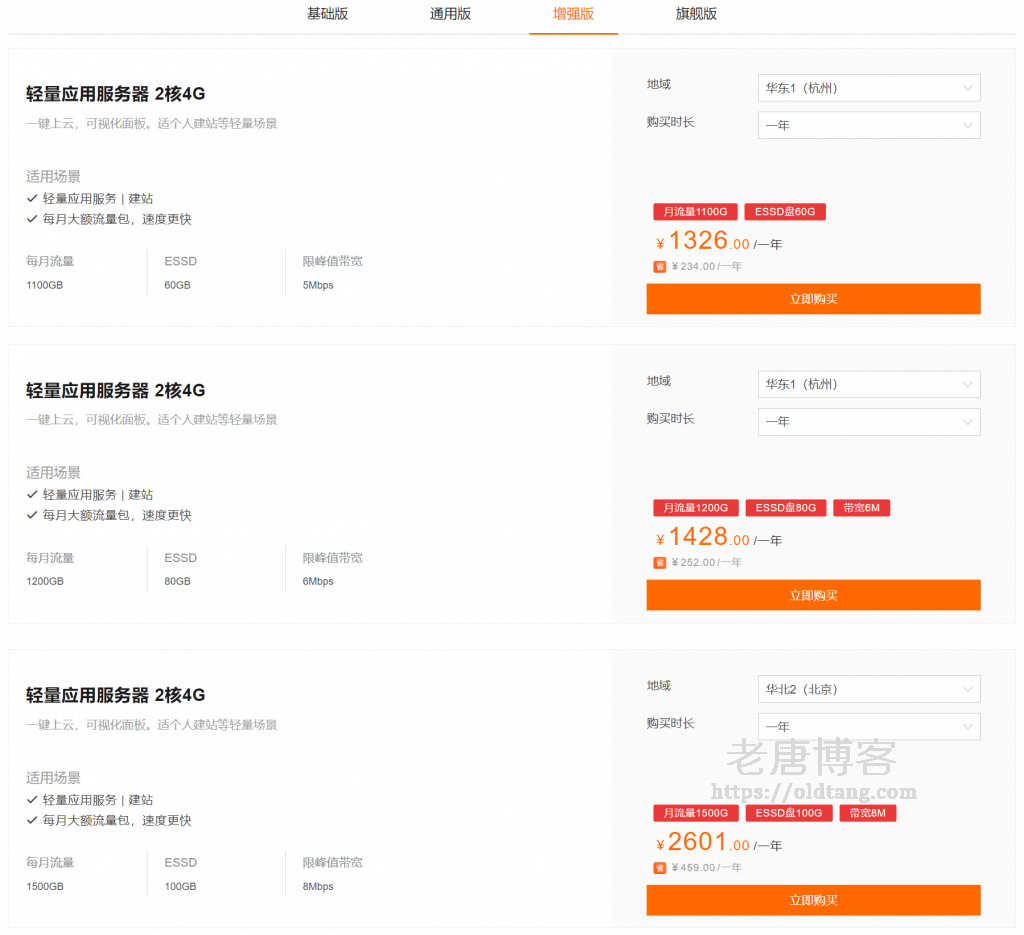1024x935 pixels.
Task: Switch to the 基础版 tab
Action: point(327,14)
